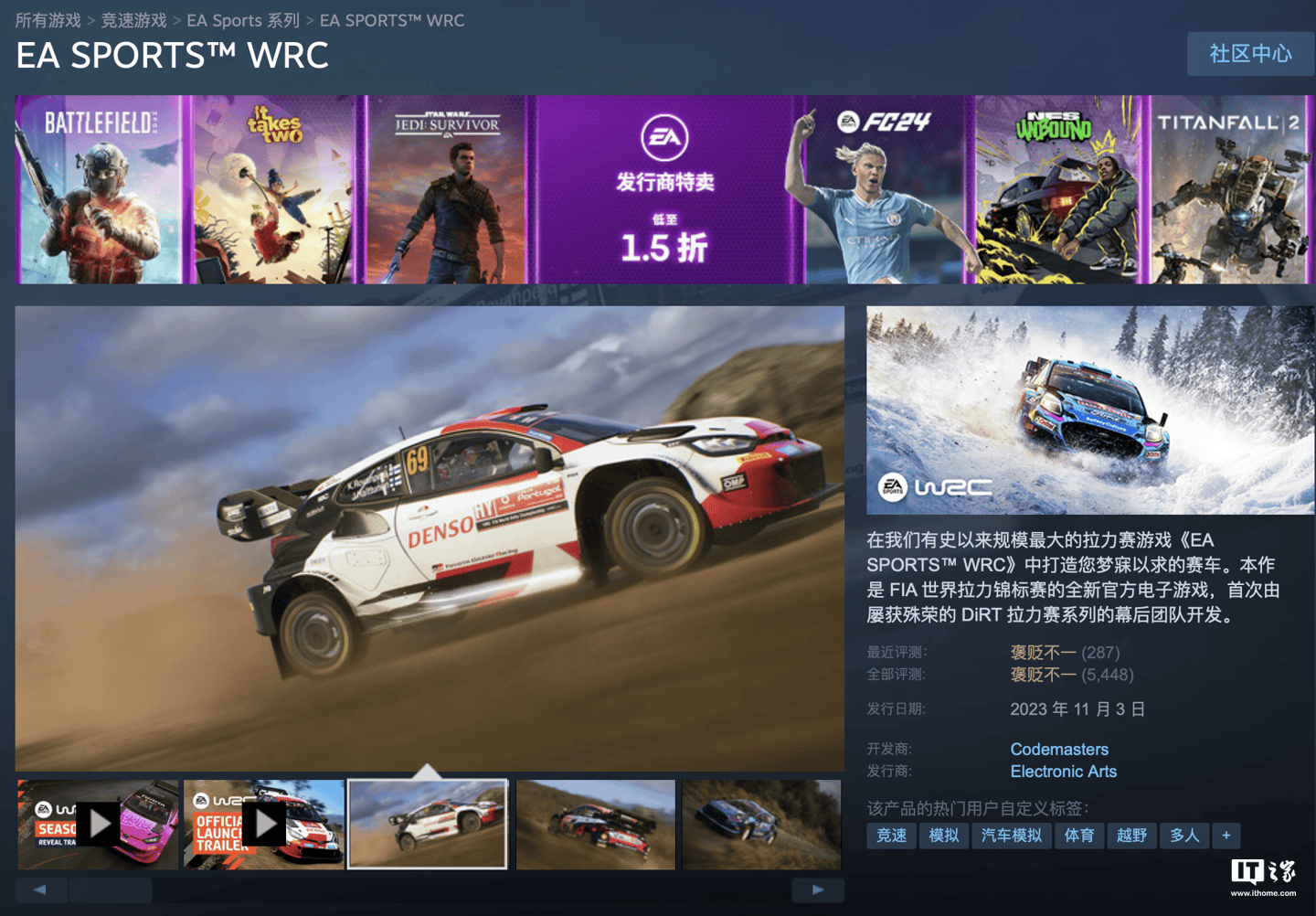Viewport: 1316px width, 916px height.
Task: Click the main rally car screenshot
Action: 430,538
